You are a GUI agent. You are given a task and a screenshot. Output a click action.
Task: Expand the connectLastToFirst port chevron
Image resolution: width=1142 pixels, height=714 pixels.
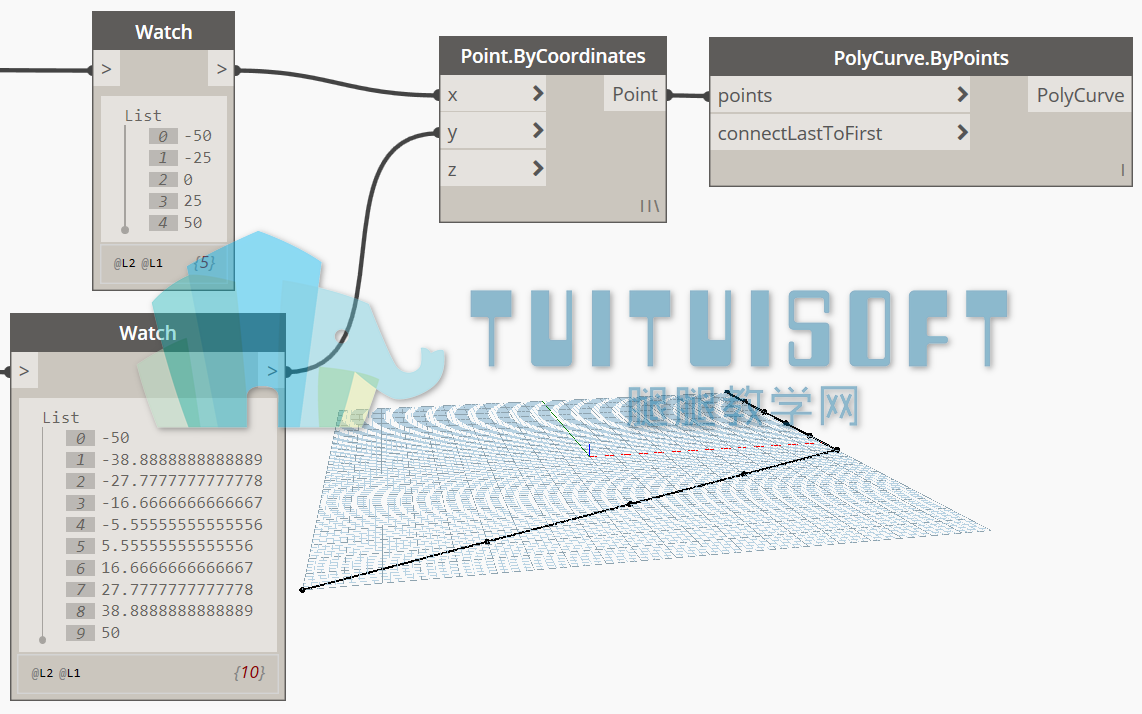tap(962, 132)
